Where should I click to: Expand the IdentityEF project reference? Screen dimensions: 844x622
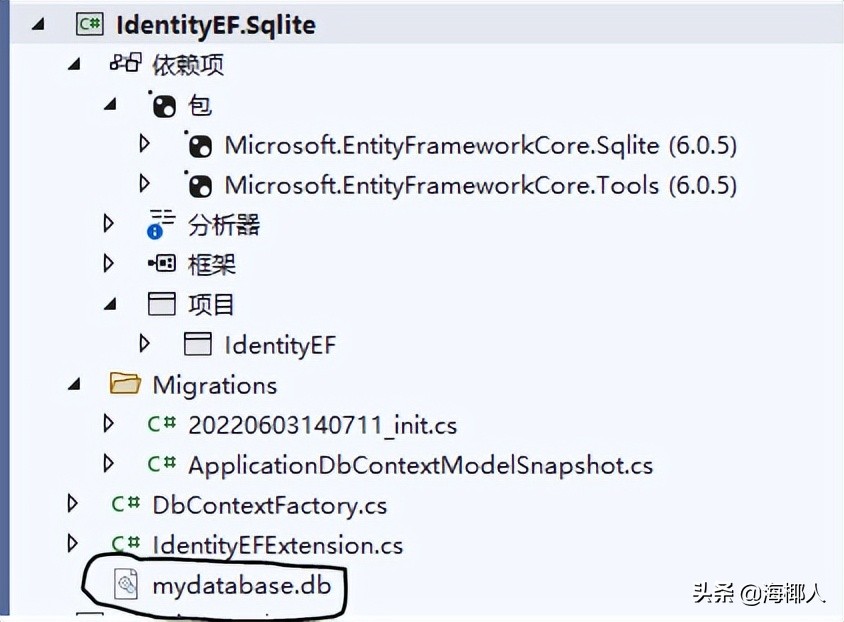[144, 343]
